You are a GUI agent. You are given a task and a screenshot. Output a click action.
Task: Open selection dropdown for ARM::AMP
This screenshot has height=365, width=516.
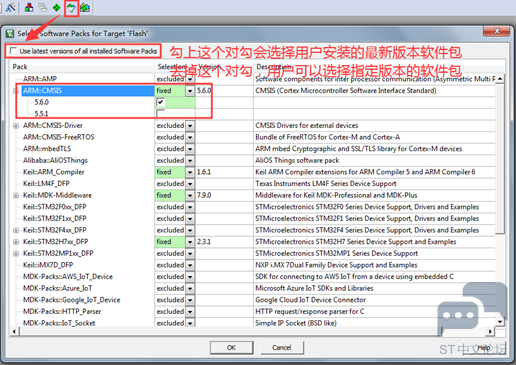[190, 79]
